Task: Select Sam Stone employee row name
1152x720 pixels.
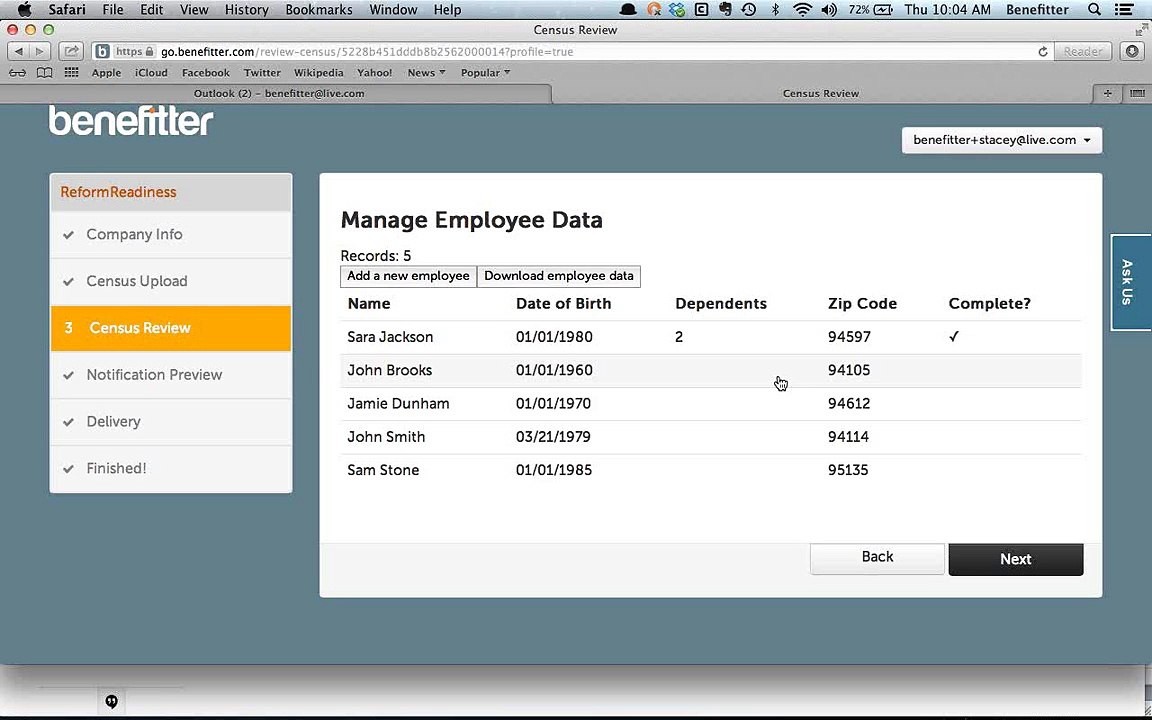Action: pos(383,470)
